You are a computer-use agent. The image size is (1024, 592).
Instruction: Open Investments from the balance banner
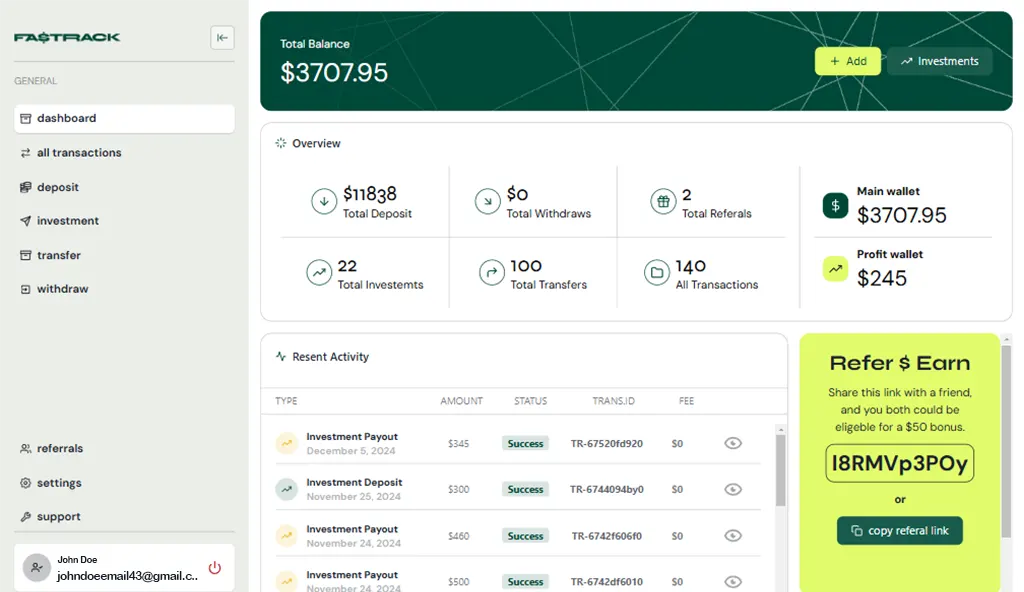point(939,61)
